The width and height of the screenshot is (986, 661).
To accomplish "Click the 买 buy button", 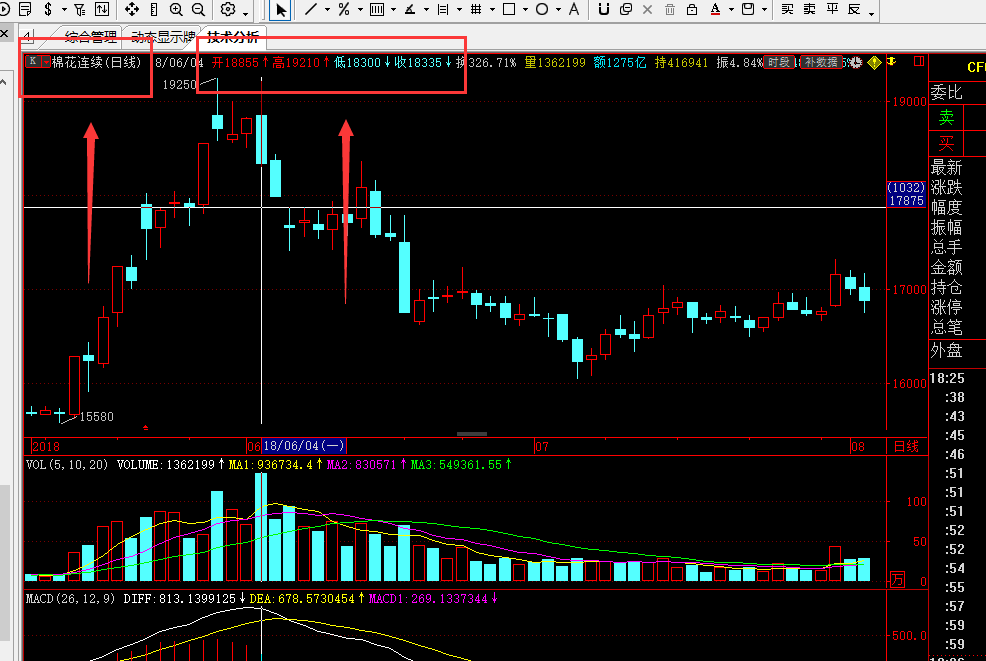I will click(787, 9).
